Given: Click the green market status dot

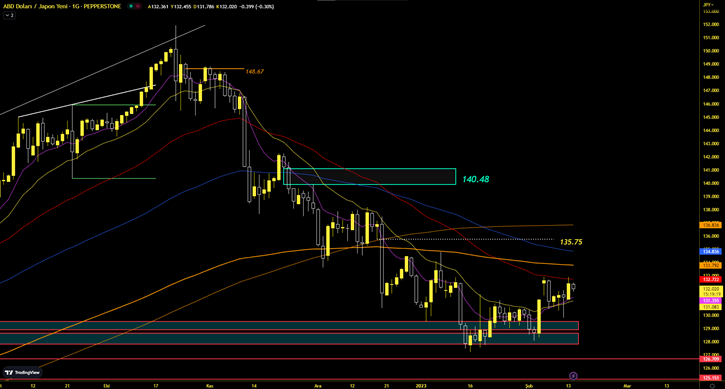Looking at the screenshot, I should tap(131, 6).
